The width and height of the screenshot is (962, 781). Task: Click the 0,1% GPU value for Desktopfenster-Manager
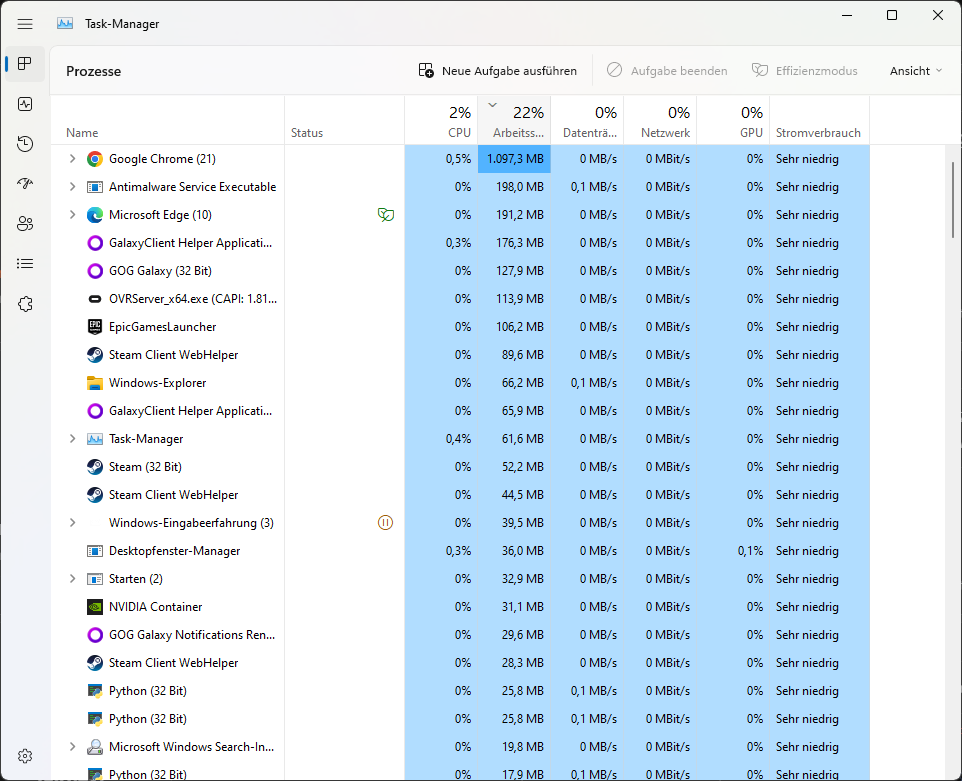750,551
